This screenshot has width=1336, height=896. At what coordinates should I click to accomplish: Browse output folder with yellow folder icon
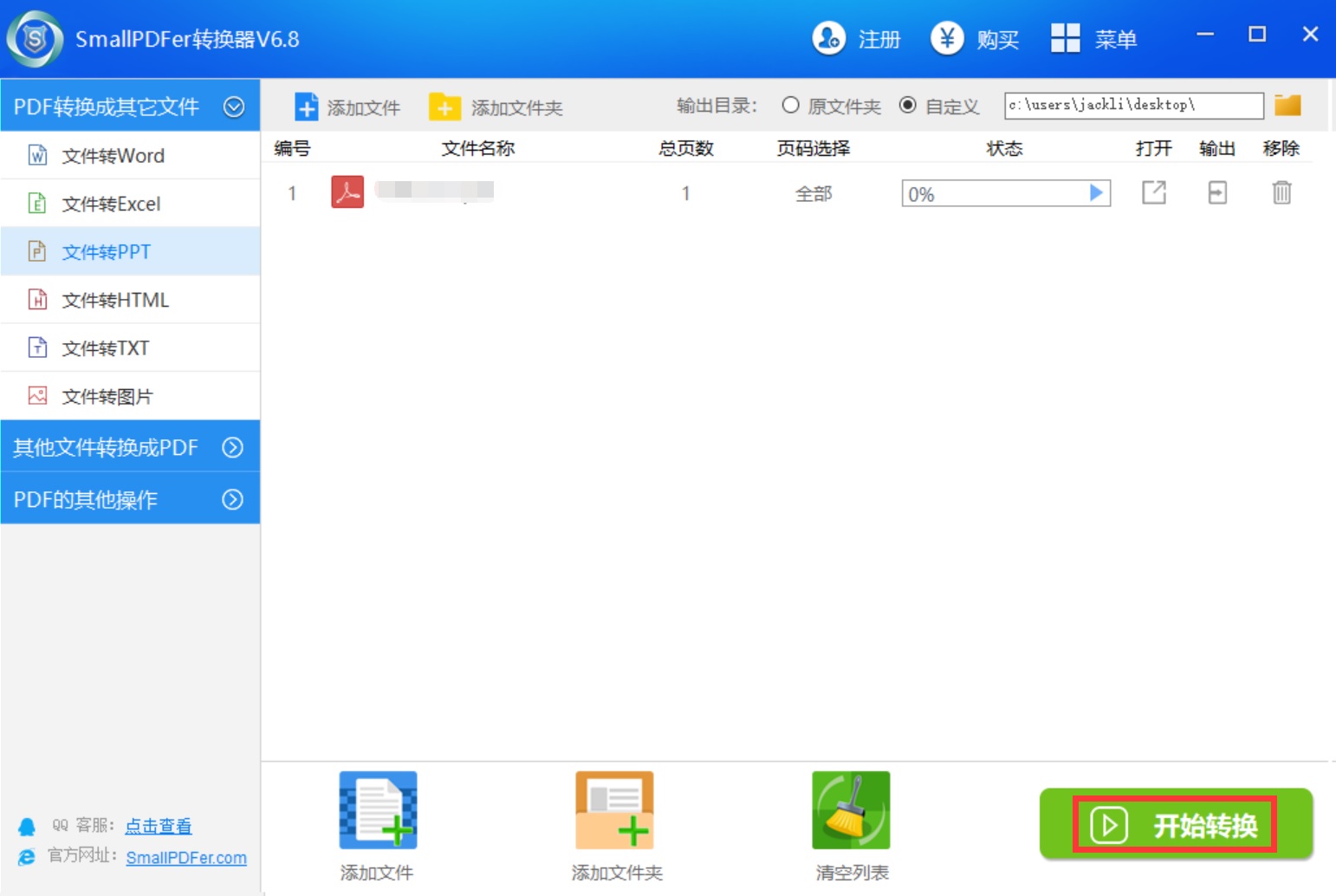(x=1287, y=106)
